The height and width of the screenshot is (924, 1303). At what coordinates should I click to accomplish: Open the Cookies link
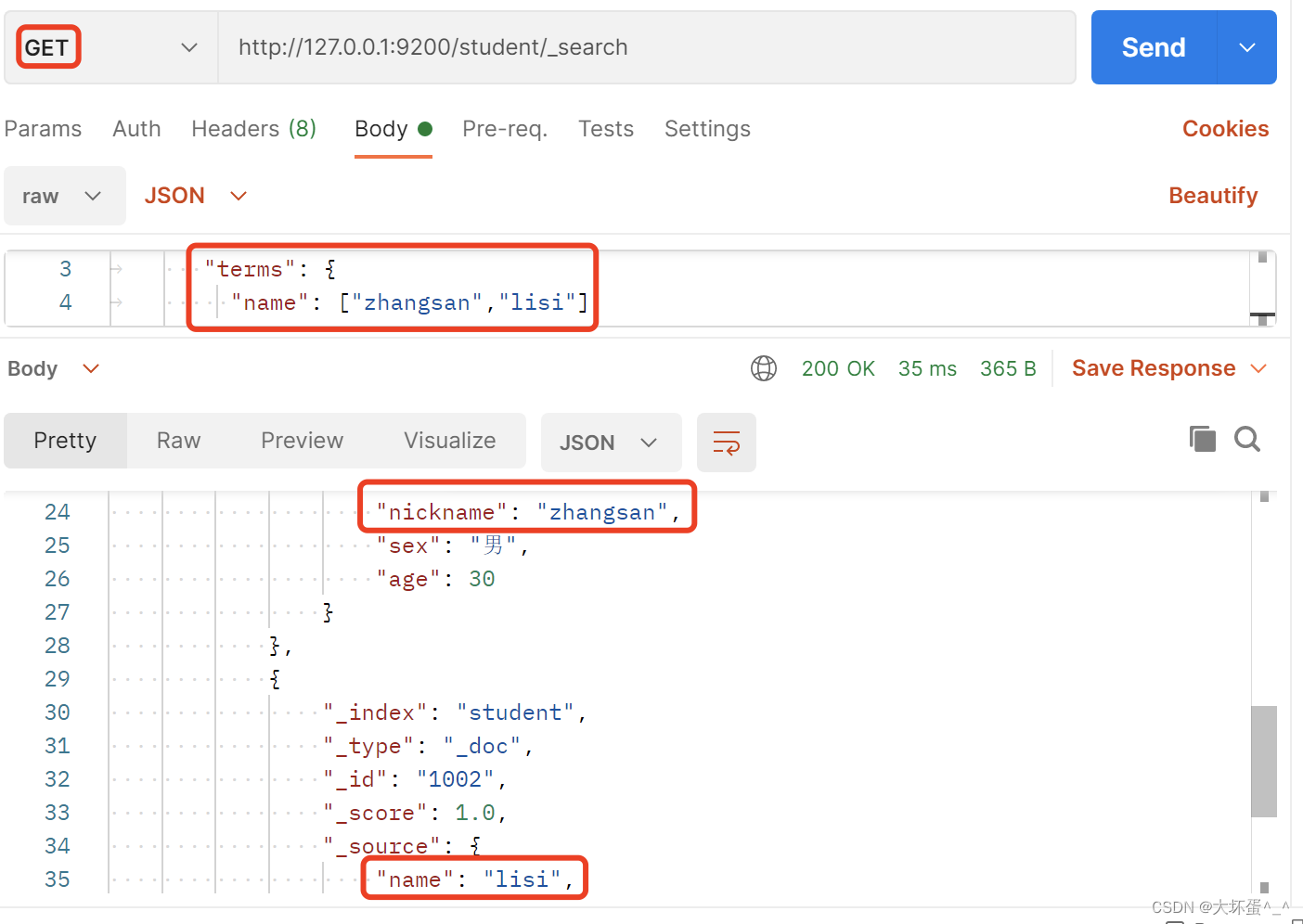click(1225, 129)
